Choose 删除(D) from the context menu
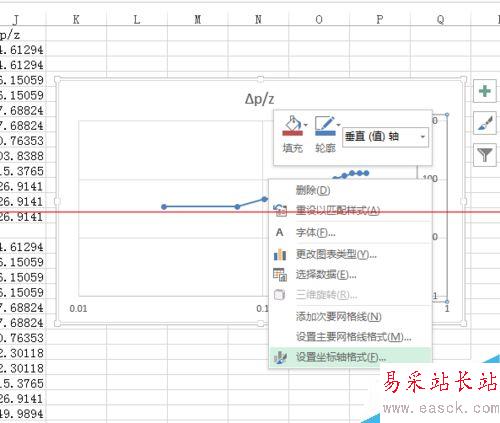500x423 pixels. [x=350, y=190]
